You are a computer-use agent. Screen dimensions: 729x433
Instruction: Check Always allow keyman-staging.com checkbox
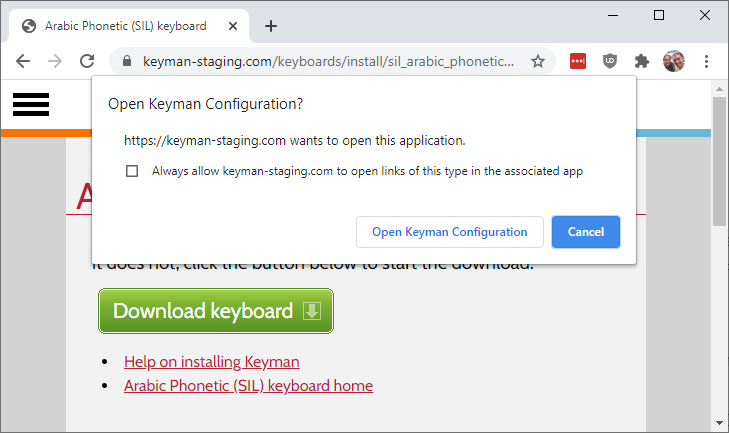132,171
